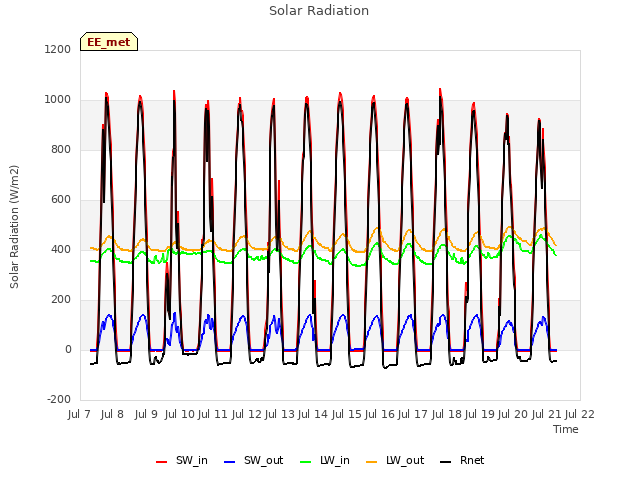
Task: Click the 0 y-axis tick label
Action: click(68, 350)
